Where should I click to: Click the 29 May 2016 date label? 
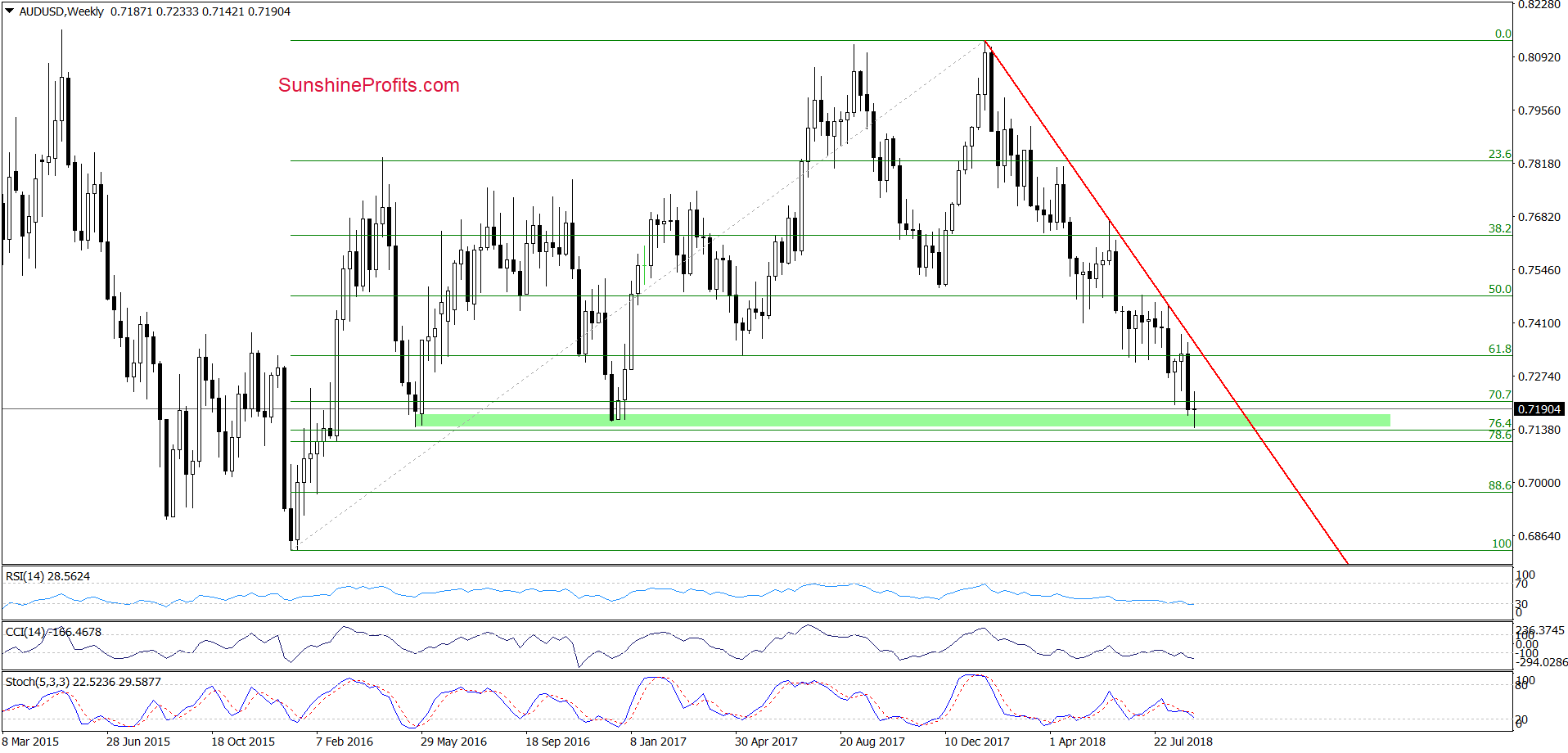453,742
